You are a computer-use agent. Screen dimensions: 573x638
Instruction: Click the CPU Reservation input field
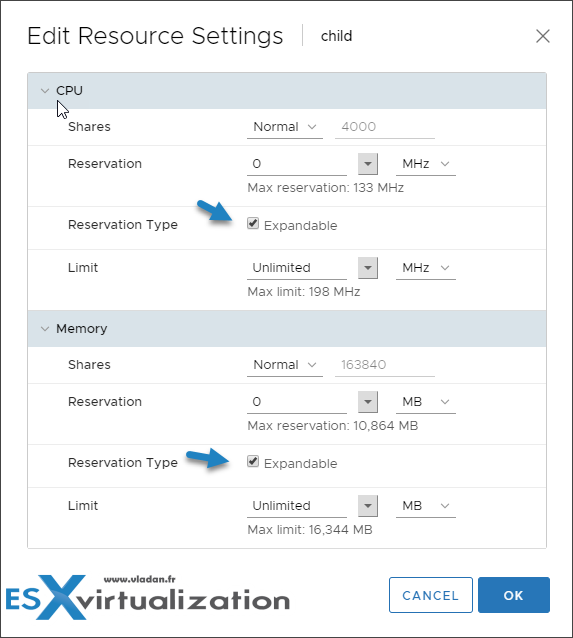pyautogui.click(x=297, y=164)
